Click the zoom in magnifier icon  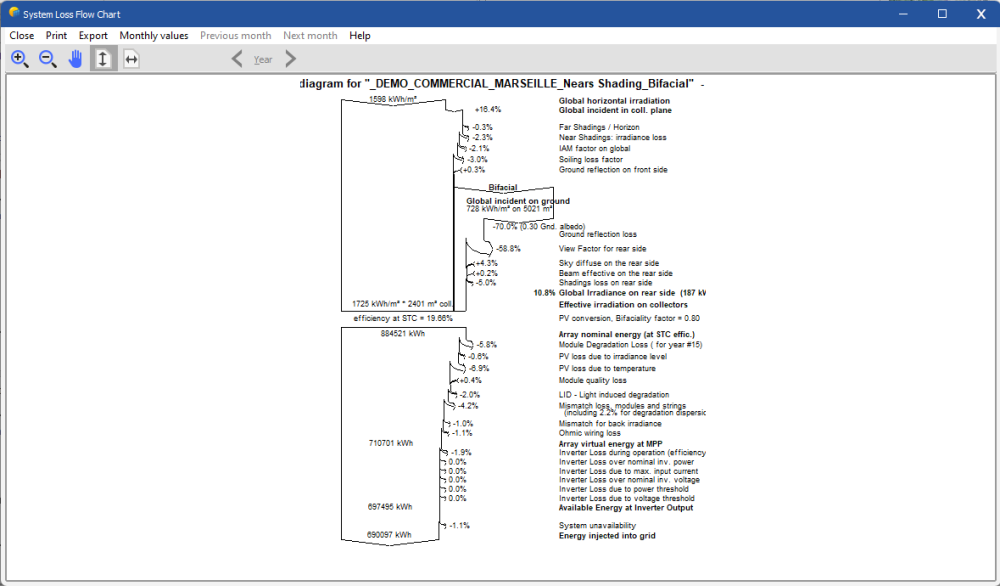(x=19, y=59)
